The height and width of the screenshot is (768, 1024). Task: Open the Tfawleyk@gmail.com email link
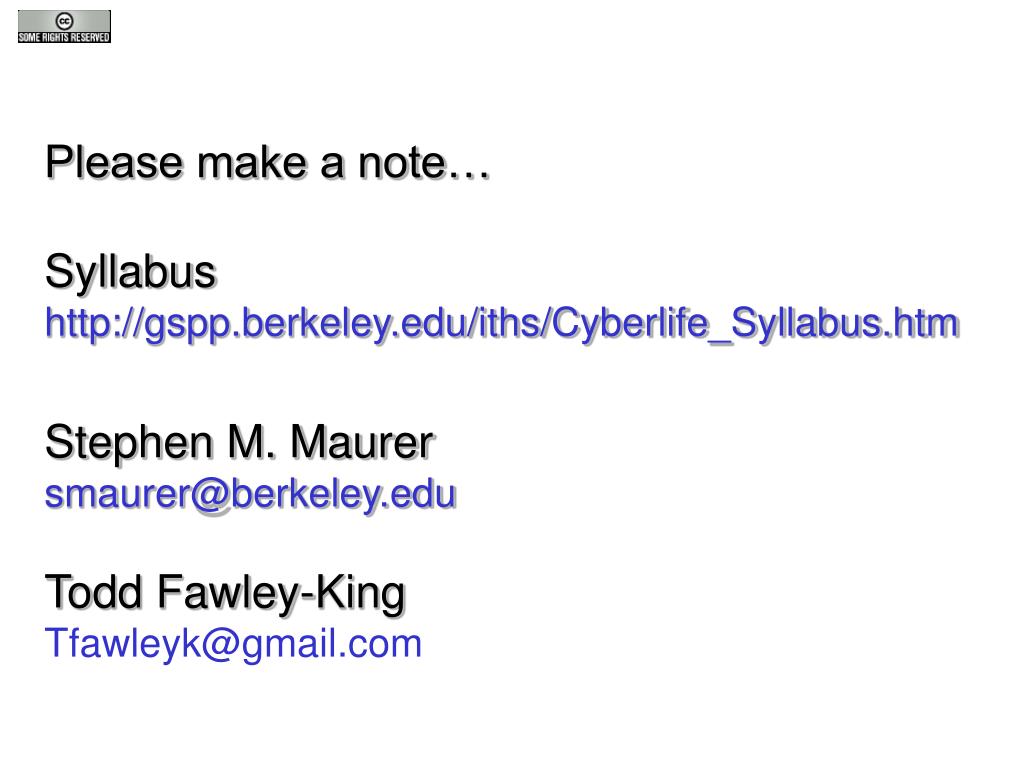[x=233, y=644]
